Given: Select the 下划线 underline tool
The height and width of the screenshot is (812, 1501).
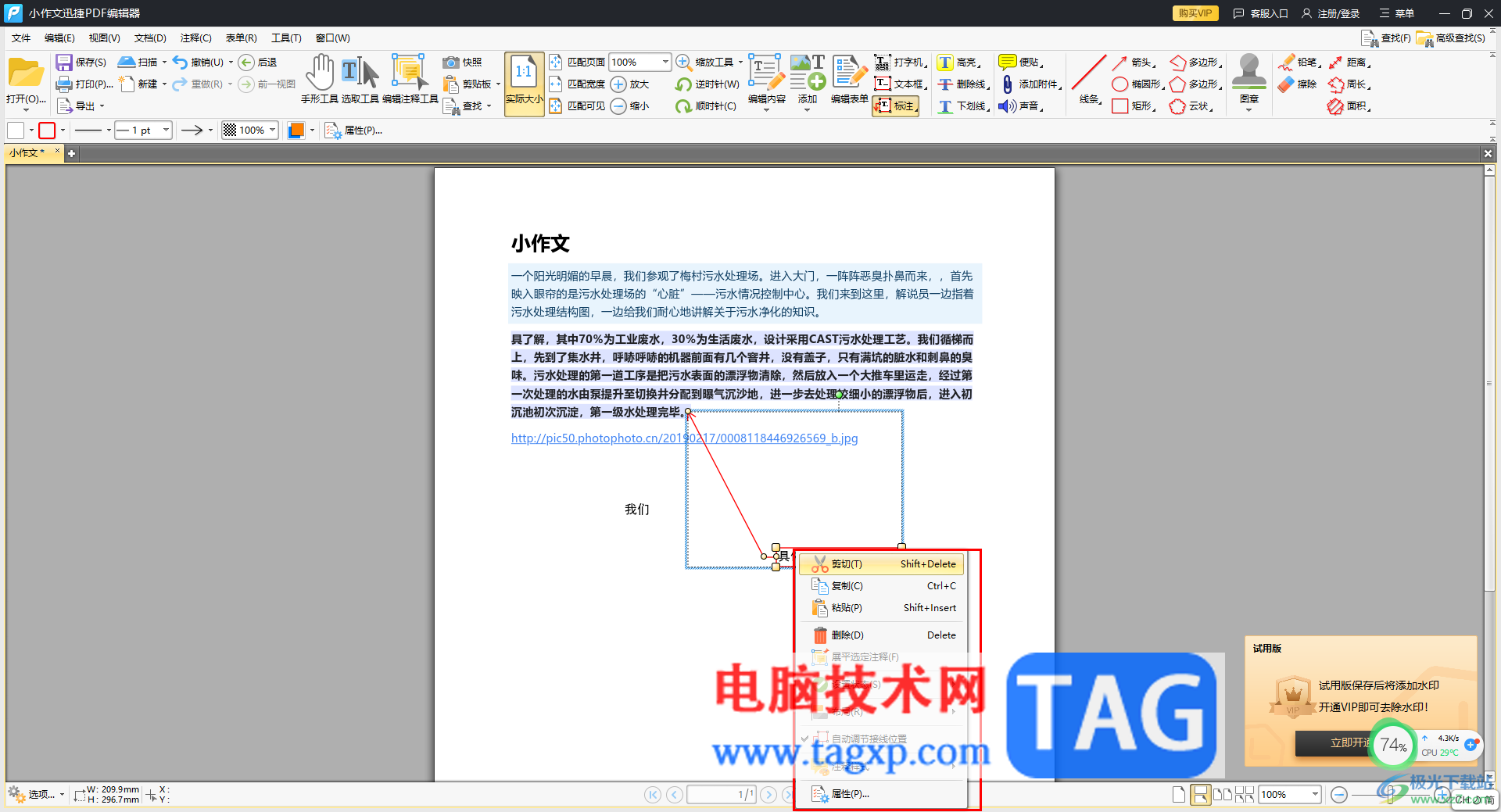Looking at the screenshot, I should pyautogui.click(x=963, y=106).
